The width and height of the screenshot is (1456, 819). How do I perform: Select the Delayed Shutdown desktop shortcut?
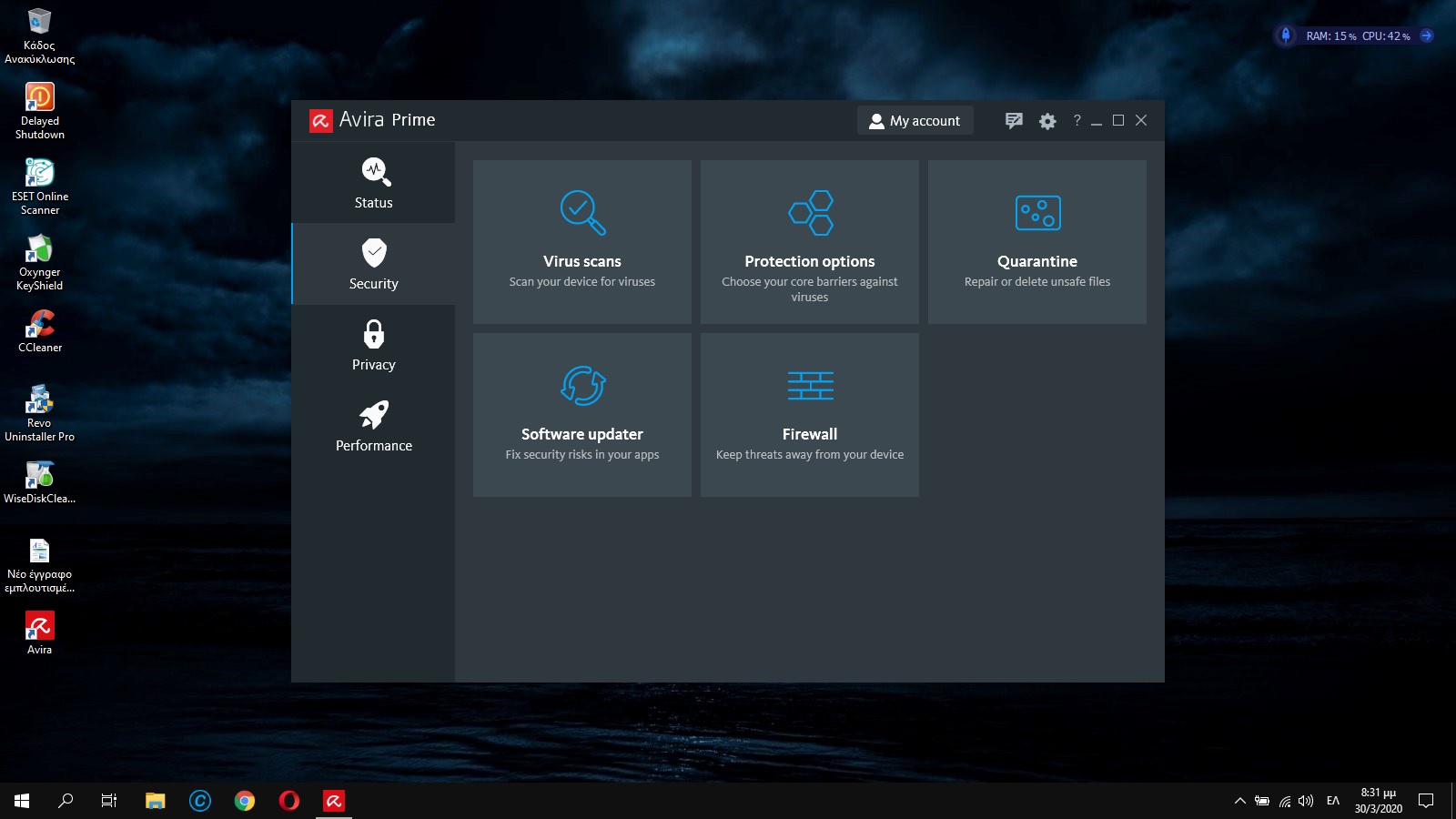[39, 111]
